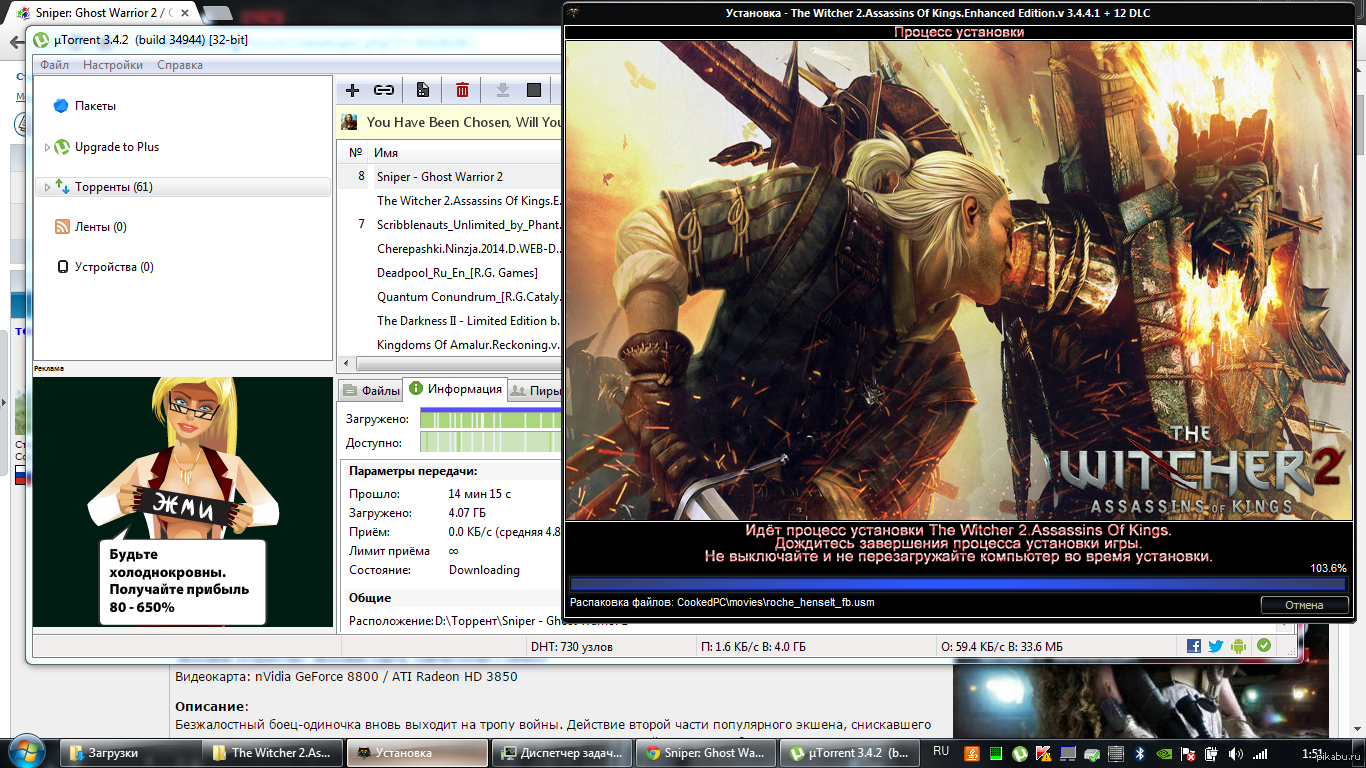Select Торренты (61) sidebar item
1366x768 pixels.
tap(183, 187)
